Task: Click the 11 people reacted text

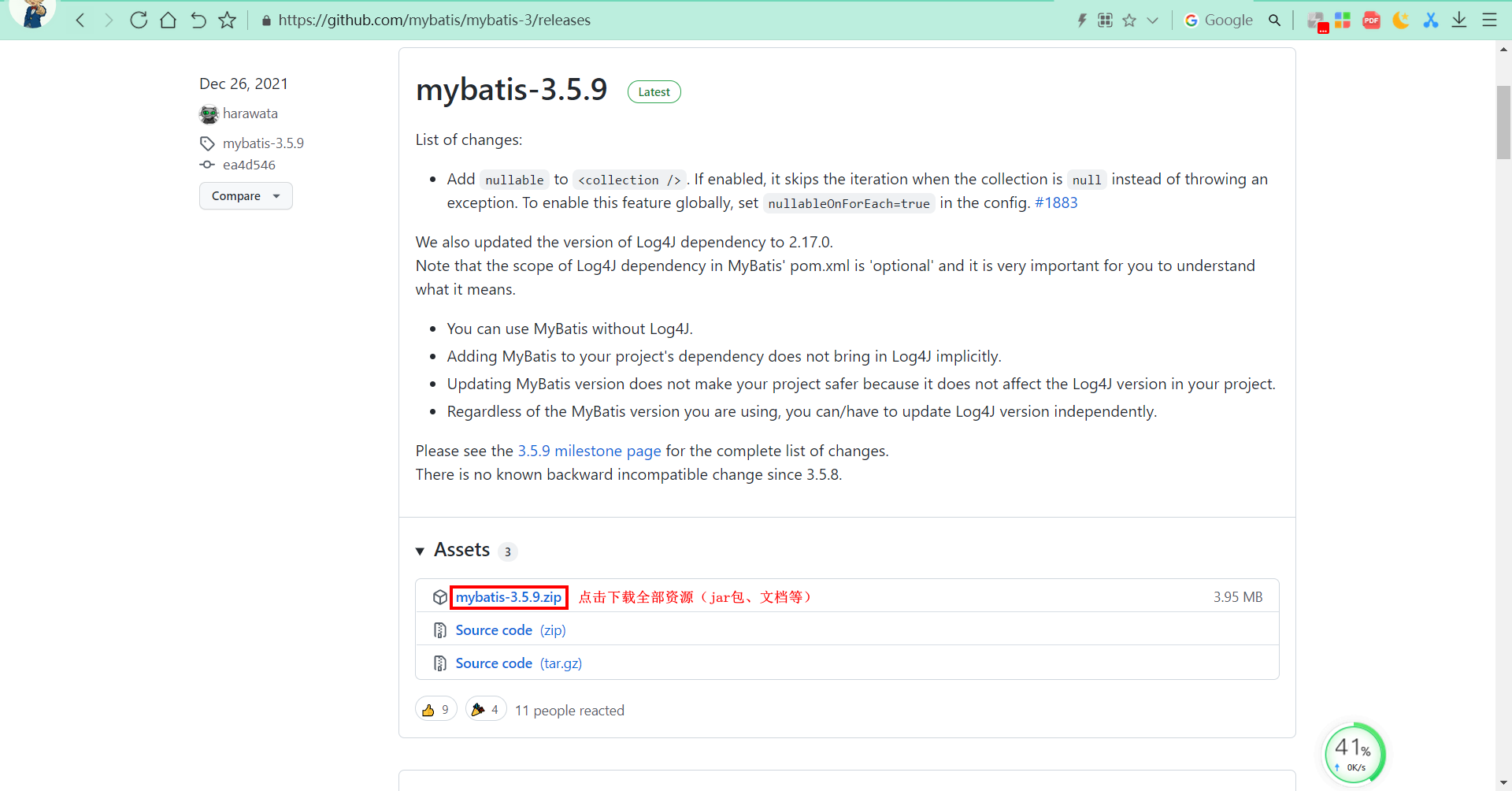Action: click(569, 711)
